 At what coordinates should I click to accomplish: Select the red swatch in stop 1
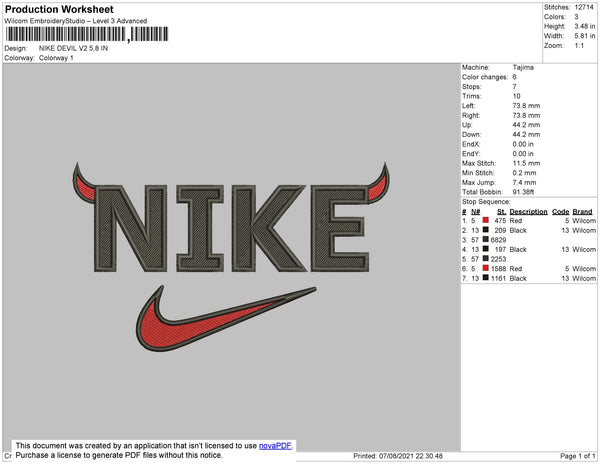coord(485,220)
